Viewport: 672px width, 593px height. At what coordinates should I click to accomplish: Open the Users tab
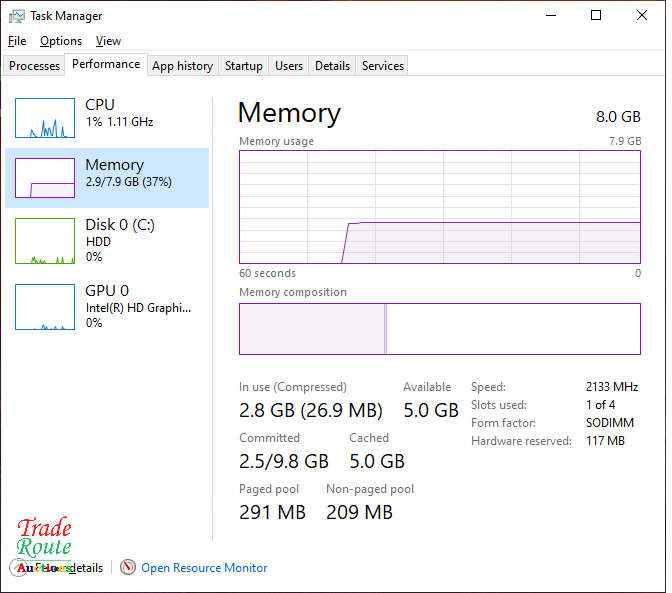pyautogui.click(x=289, y=66)
